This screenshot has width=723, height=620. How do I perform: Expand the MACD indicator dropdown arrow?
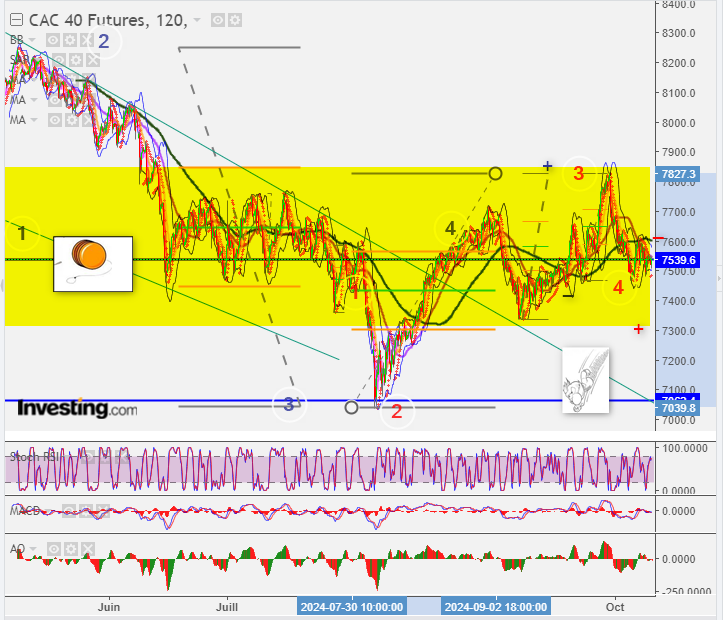pyautogui.click(x=48, y=511)
